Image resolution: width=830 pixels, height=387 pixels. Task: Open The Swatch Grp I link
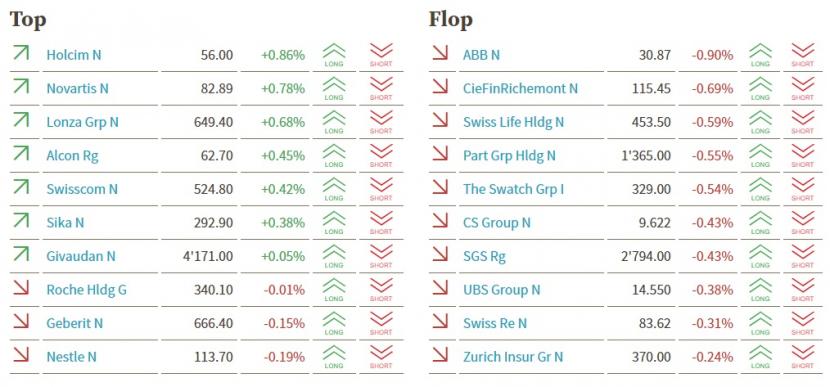click(x=513, y=189)
